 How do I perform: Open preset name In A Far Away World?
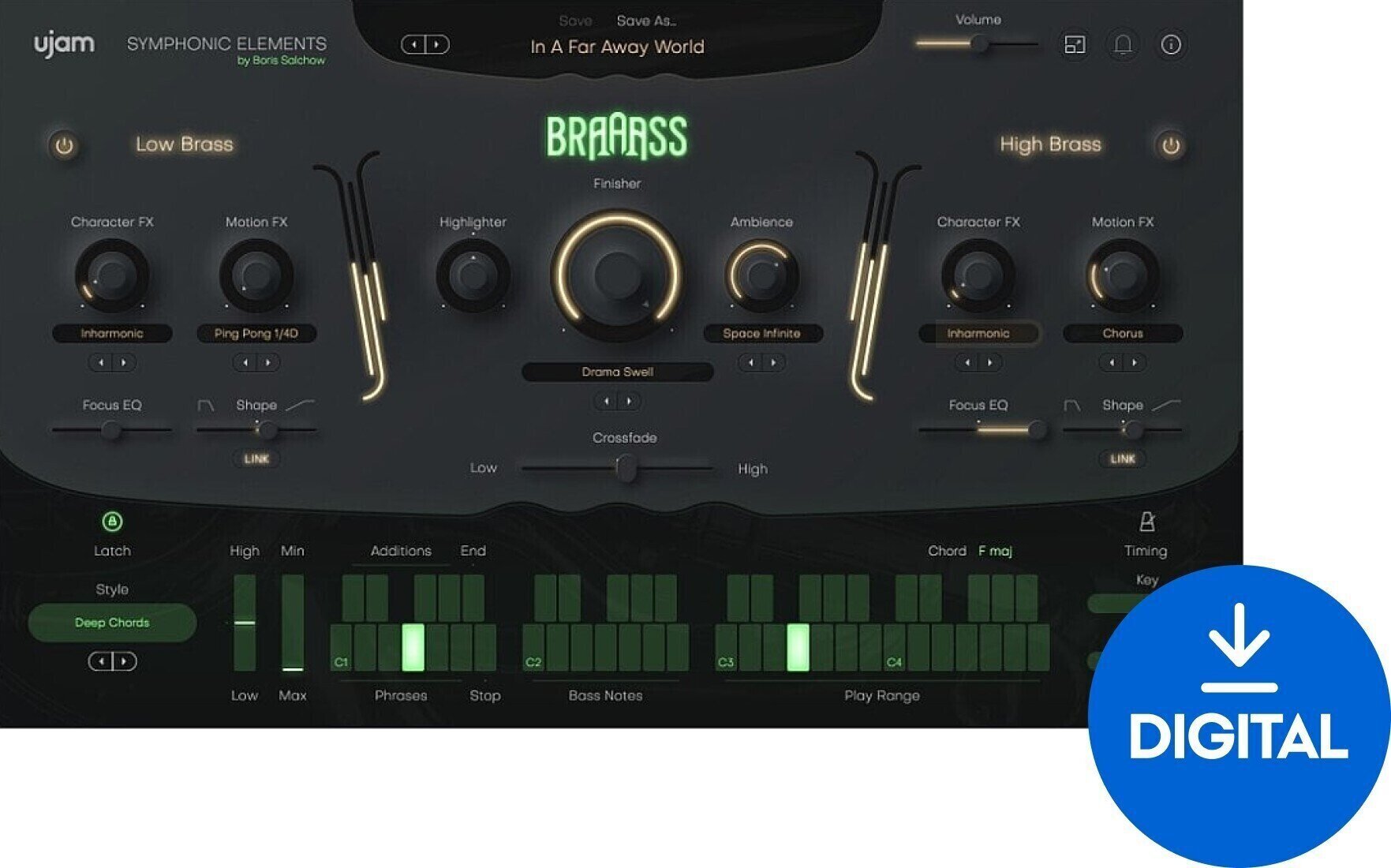click(617, 47)
